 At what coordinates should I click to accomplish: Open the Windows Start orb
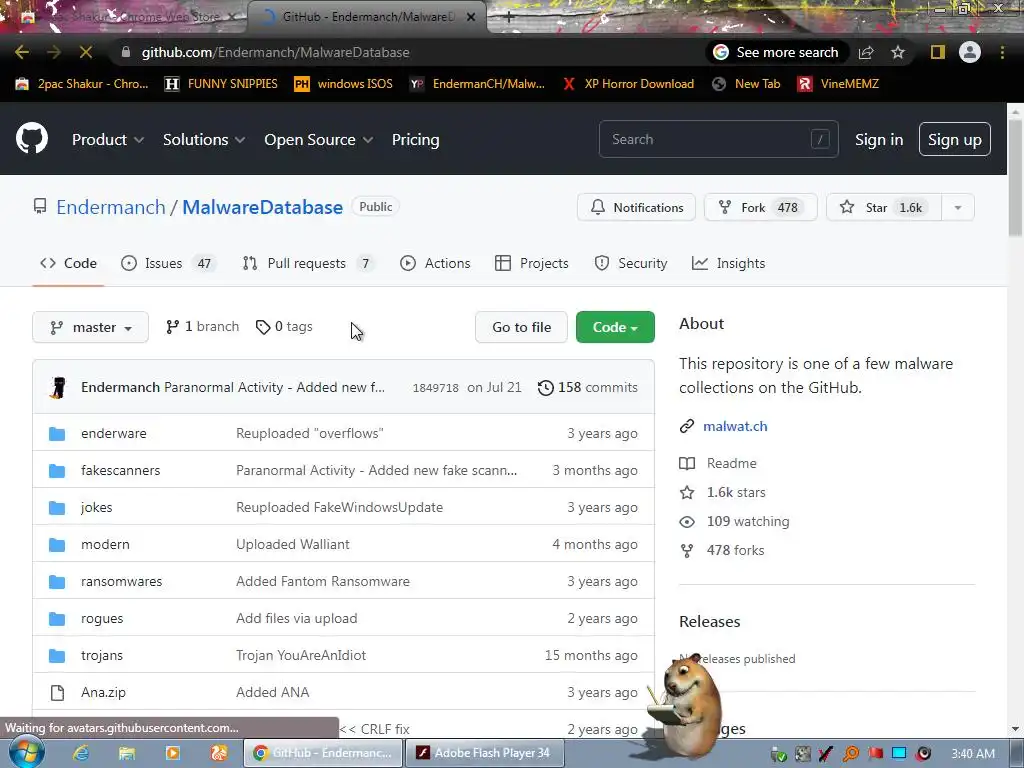coord(26,752)
